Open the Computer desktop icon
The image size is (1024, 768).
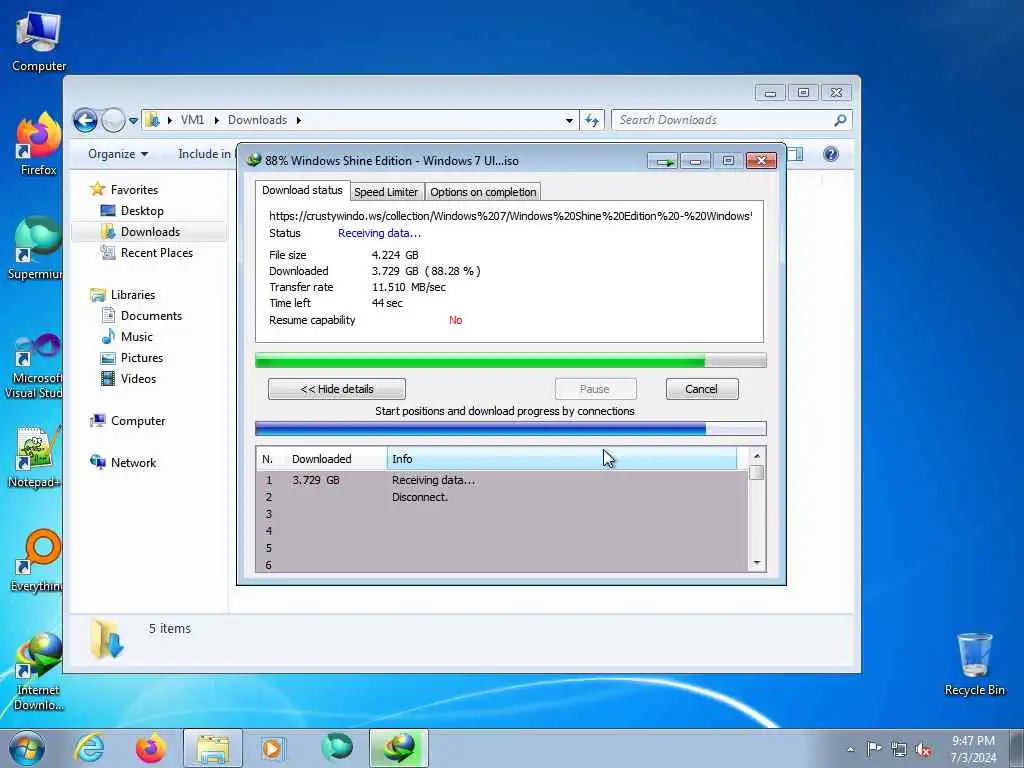(x=39, y=41)
